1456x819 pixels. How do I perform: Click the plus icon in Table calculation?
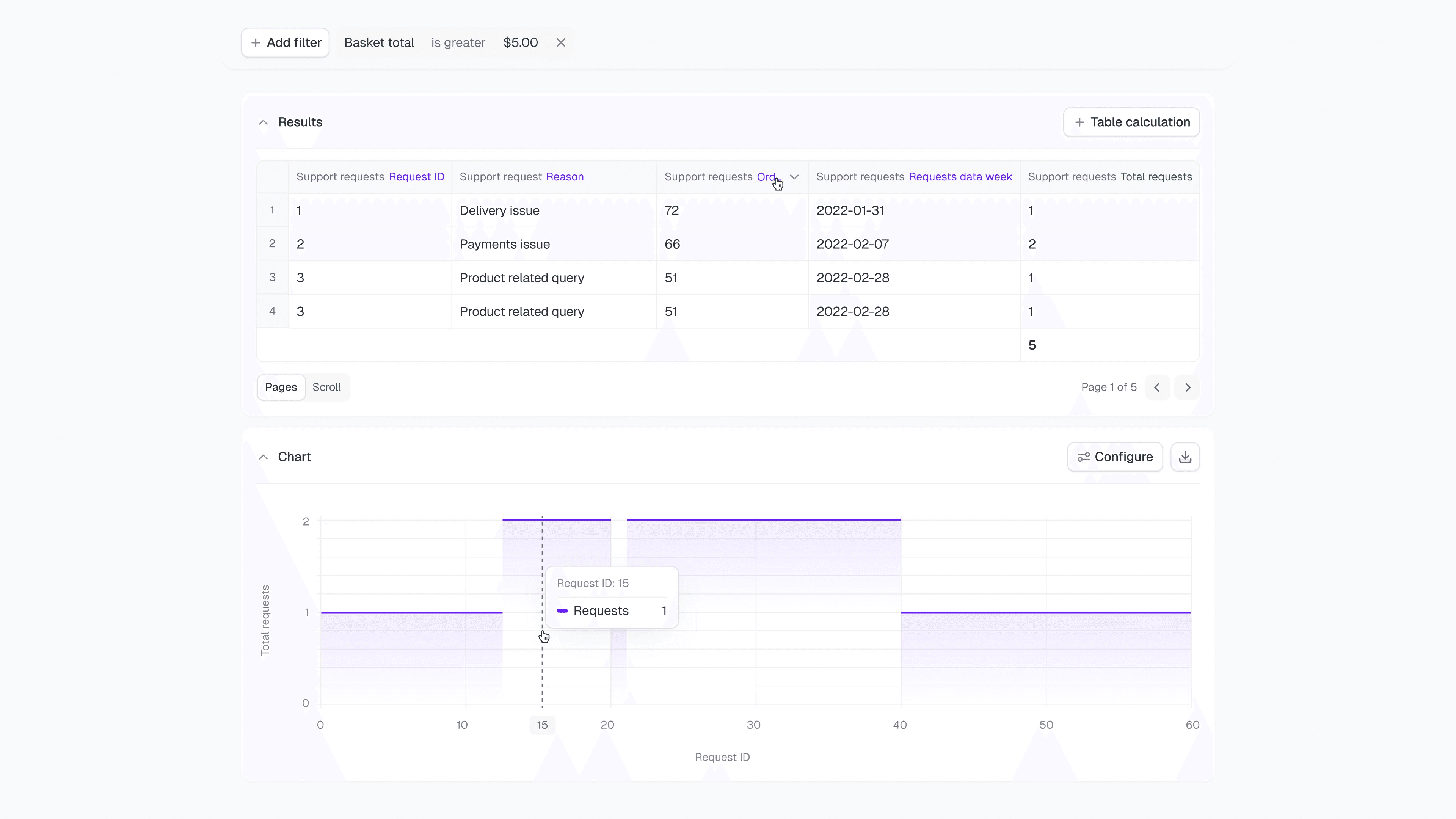click(1079, 122)
